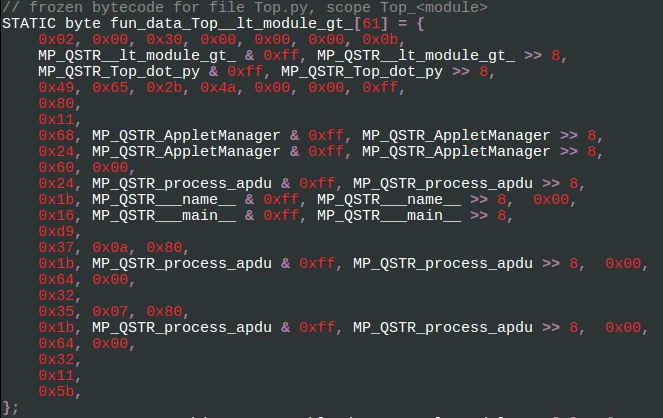Click the 0x80 value alone on its line

click(x=56, y=104)
